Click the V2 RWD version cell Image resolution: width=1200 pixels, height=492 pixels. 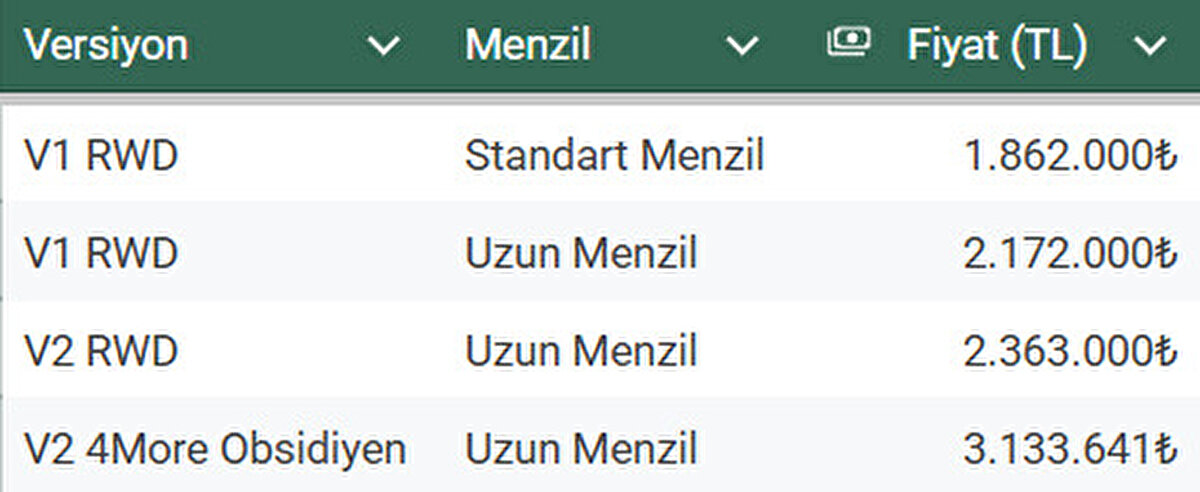(100, 352)
